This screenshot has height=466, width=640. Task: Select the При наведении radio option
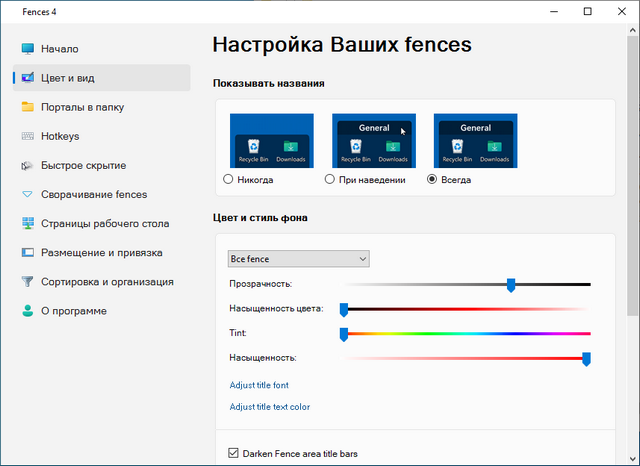330,180
